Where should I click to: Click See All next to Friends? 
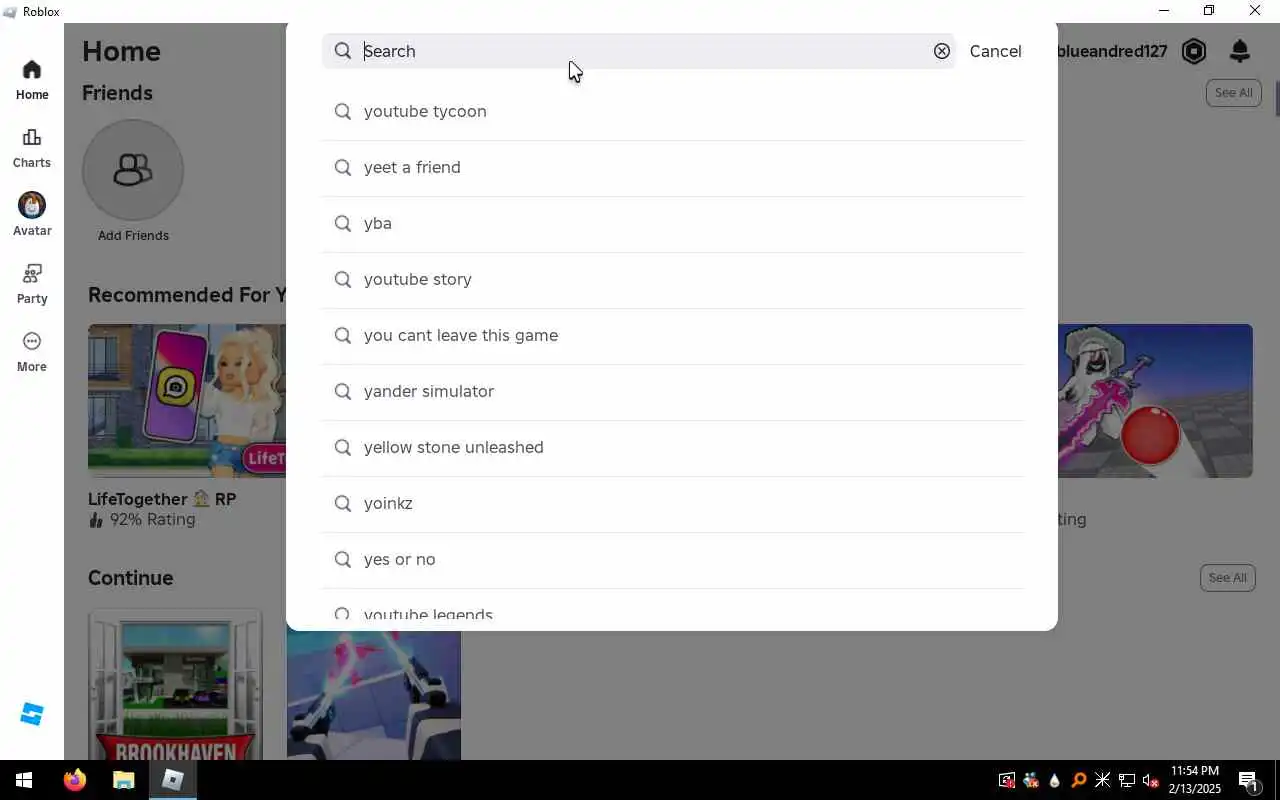pos(1233,93)
